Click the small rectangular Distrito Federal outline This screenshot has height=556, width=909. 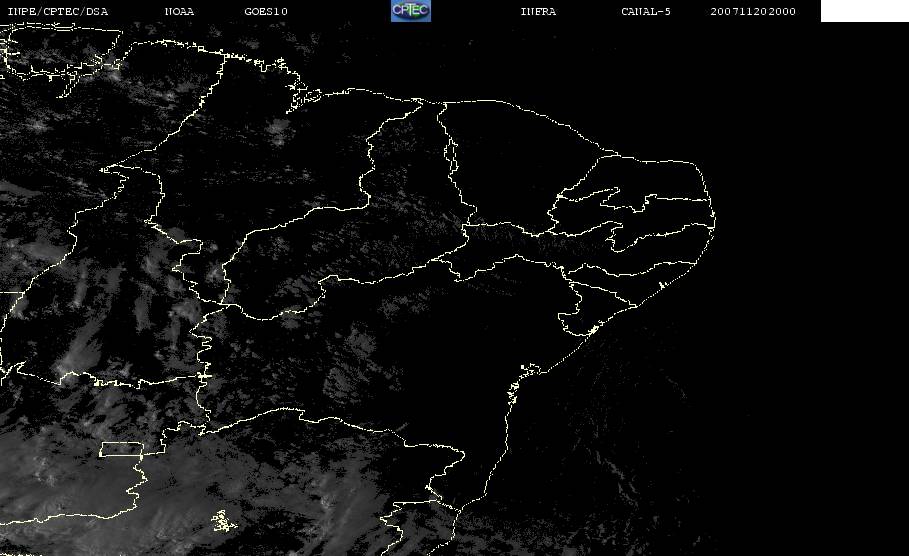(131, 449)
